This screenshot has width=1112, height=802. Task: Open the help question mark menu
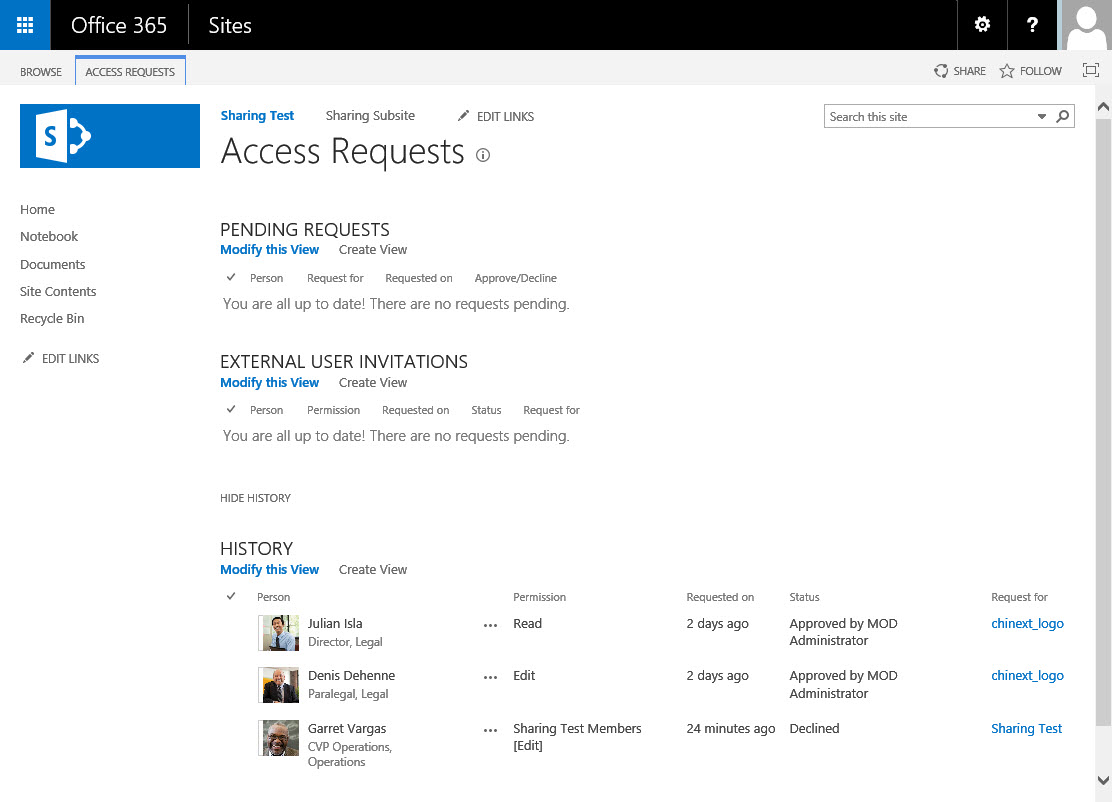(1032, 25)
